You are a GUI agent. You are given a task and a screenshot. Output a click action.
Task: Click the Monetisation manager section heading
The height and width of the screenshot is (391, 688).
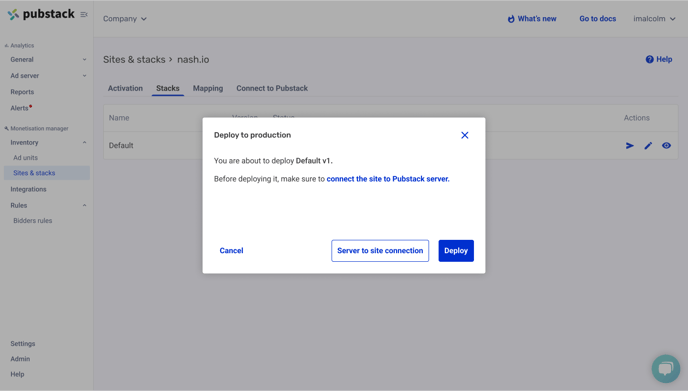(x=39, y=129)
